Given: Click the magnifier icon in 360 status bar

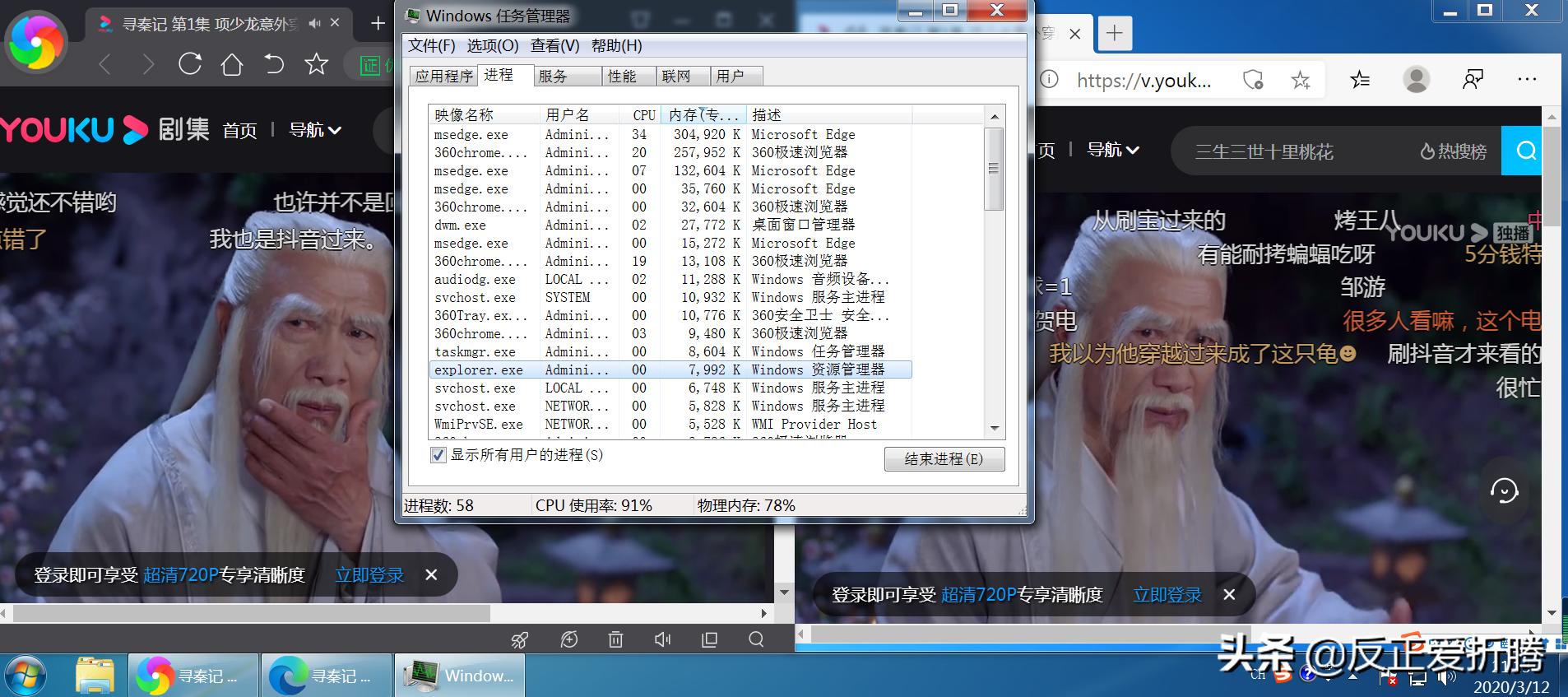Looking at the screenshot, I should pyautogui.click(x=756, y=639).
